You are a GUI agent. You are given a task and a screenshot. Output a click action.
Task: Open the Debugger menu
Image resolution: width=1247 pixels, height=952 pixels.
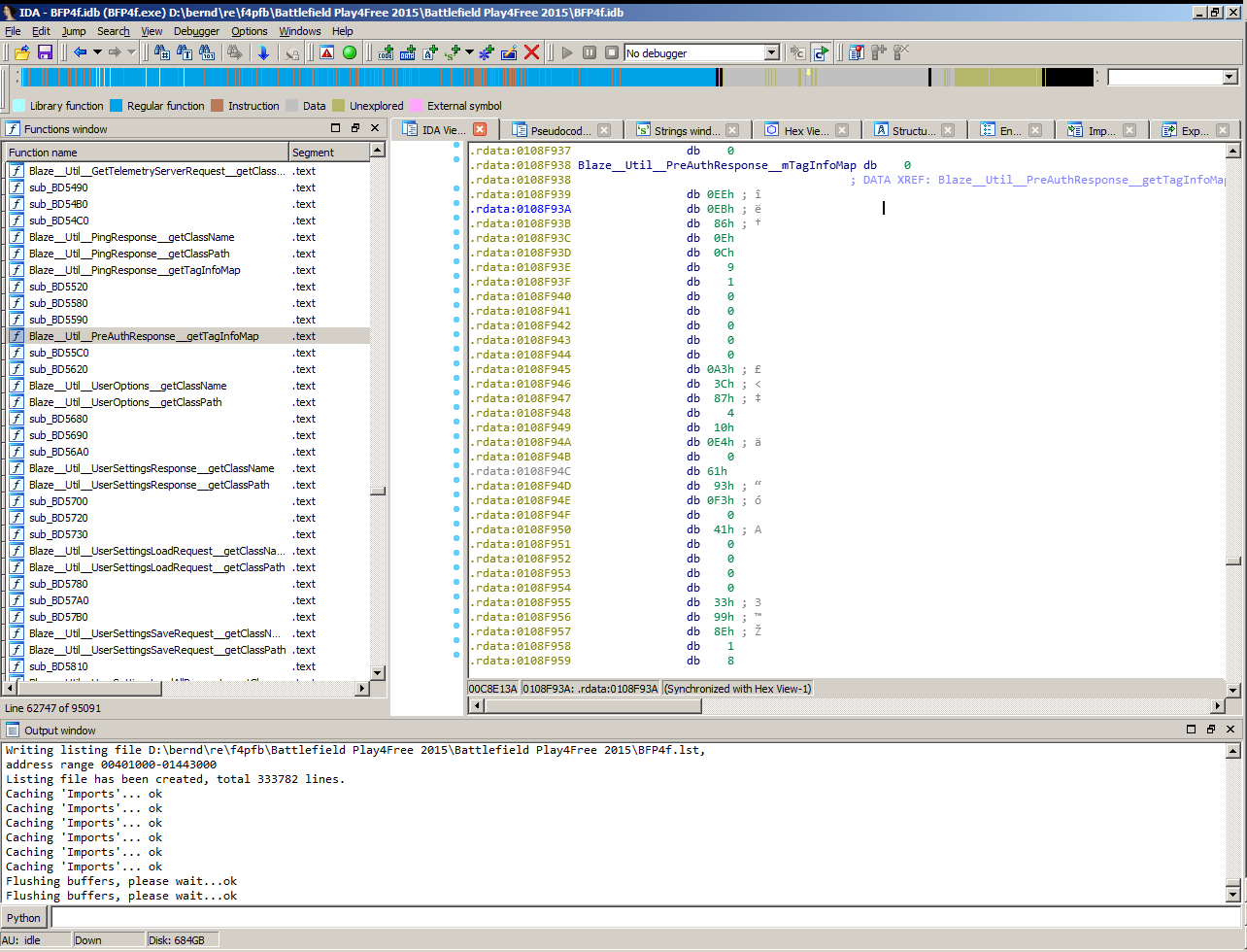pos(196,31)
